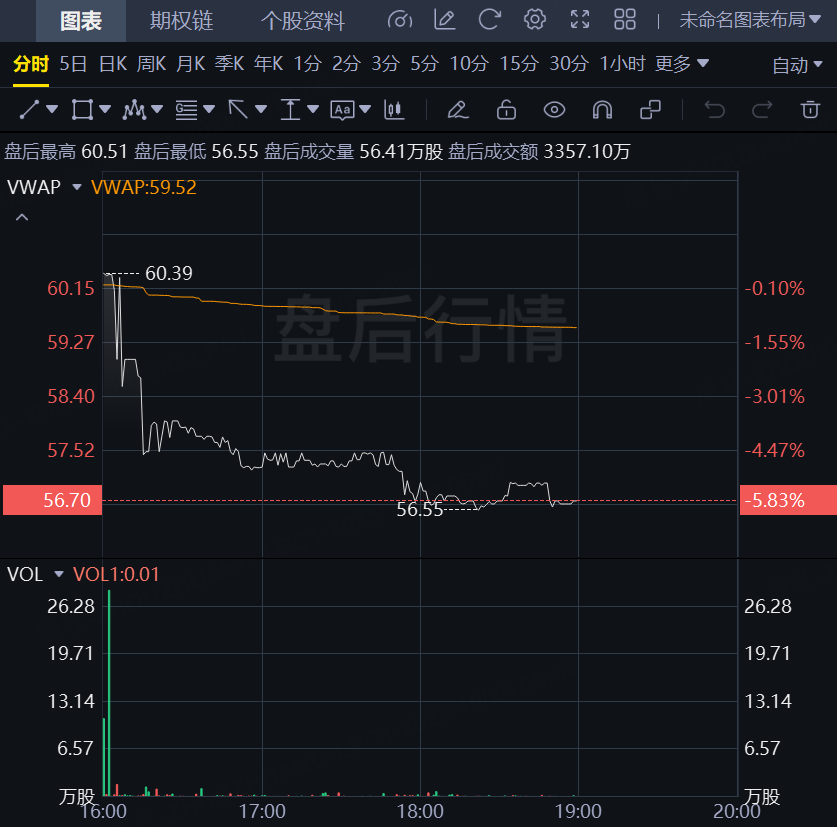Expand the 更多 timeframe dropdown

(x=682, y=64)
